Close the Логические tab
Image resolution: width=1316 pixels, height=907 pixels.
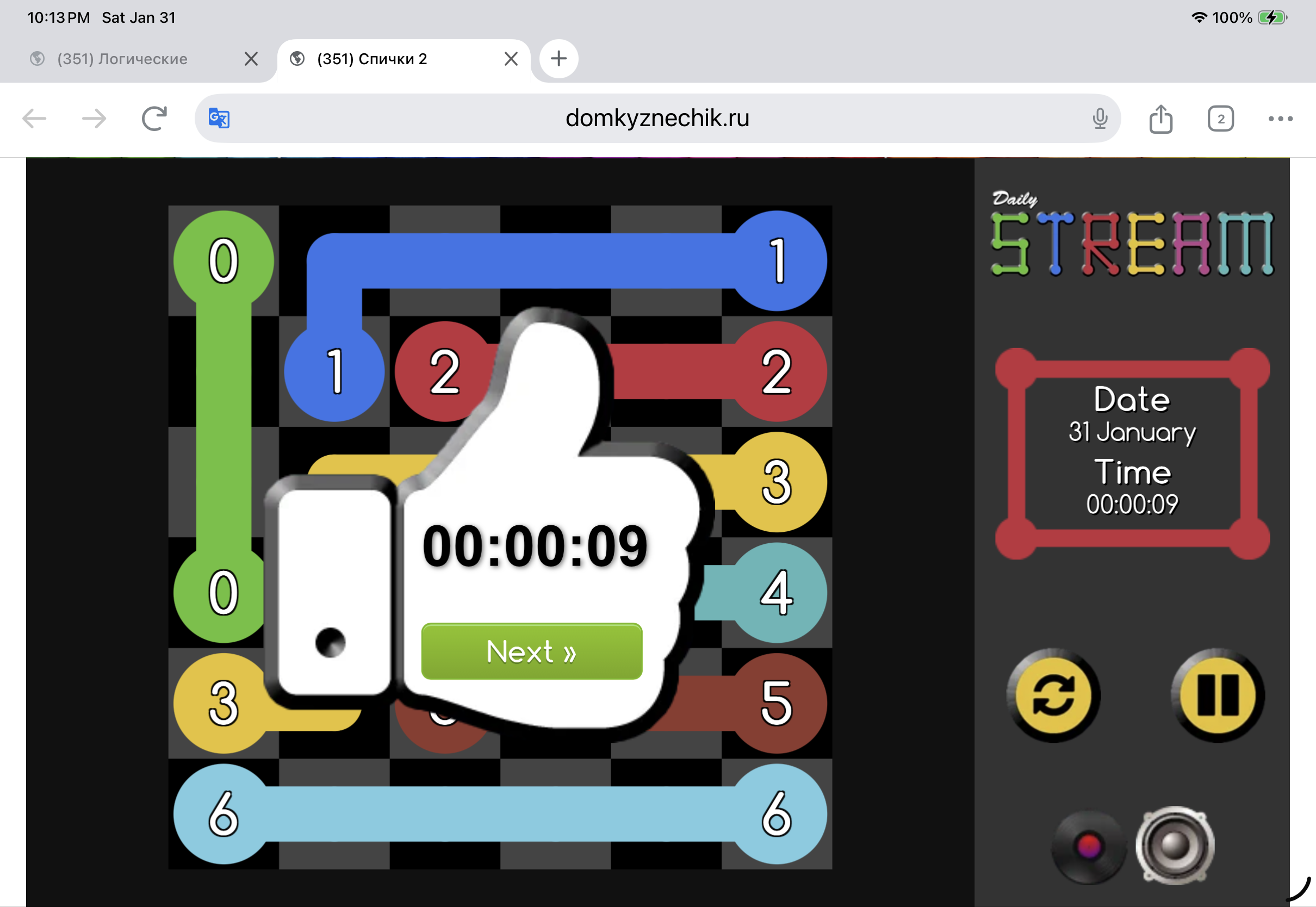(251, 59)
